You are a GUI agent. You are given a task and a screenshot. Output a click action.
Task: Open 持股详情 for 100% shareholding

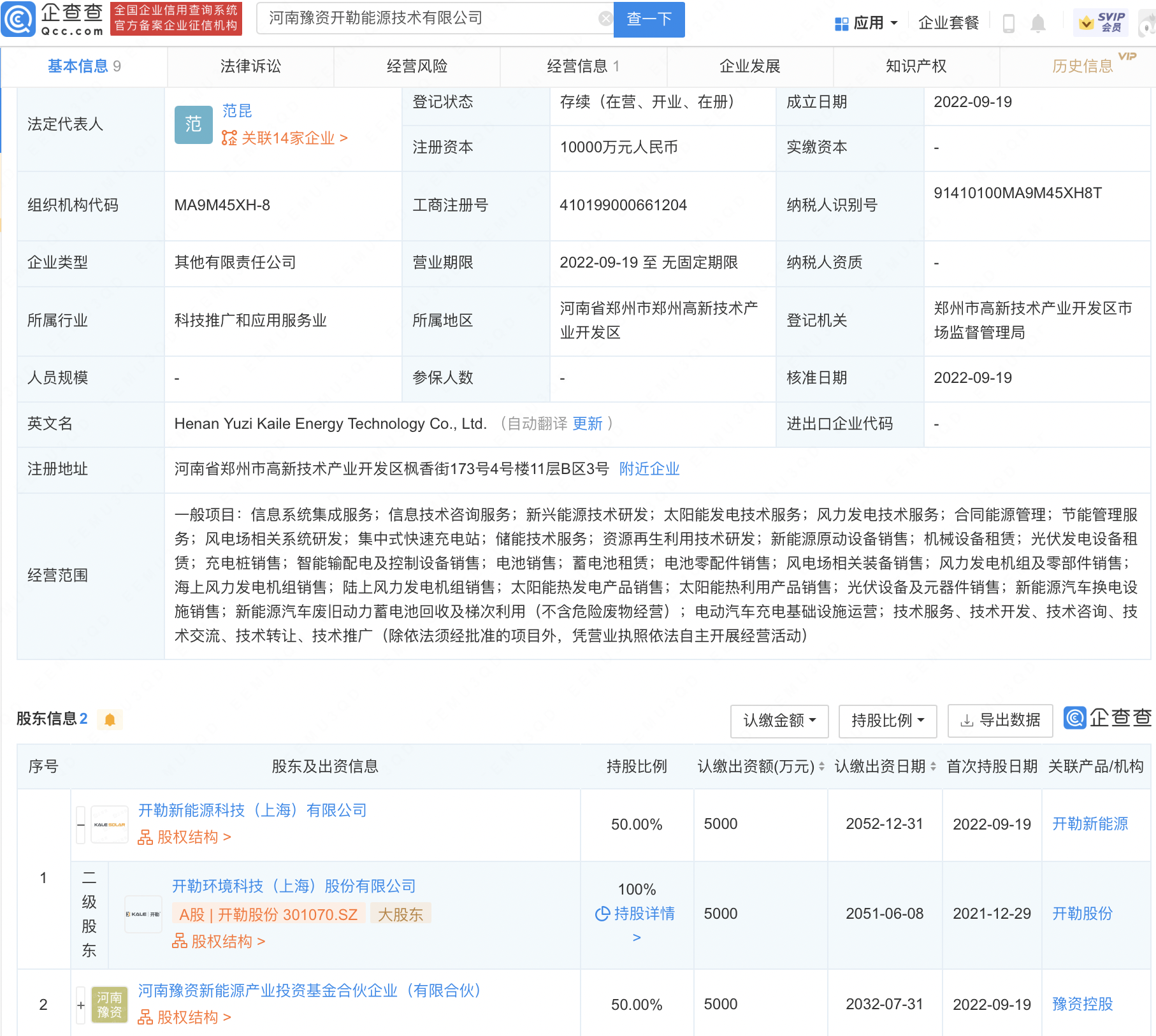click(636, 924)
